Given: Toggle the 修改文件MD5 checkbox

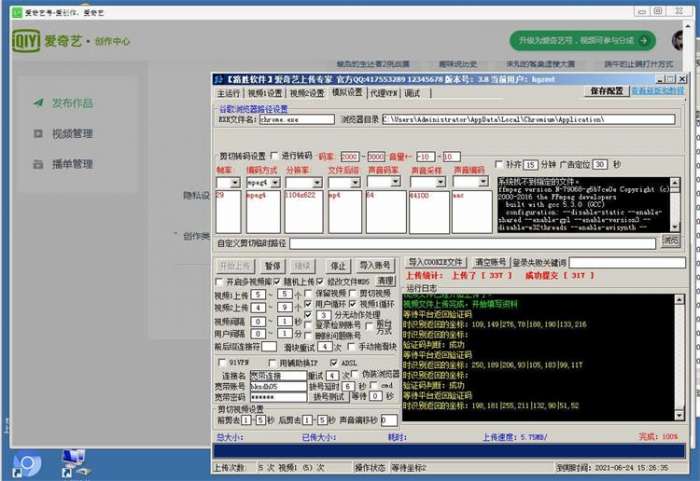Looking at the screenshot, I should tap(320, 281).
